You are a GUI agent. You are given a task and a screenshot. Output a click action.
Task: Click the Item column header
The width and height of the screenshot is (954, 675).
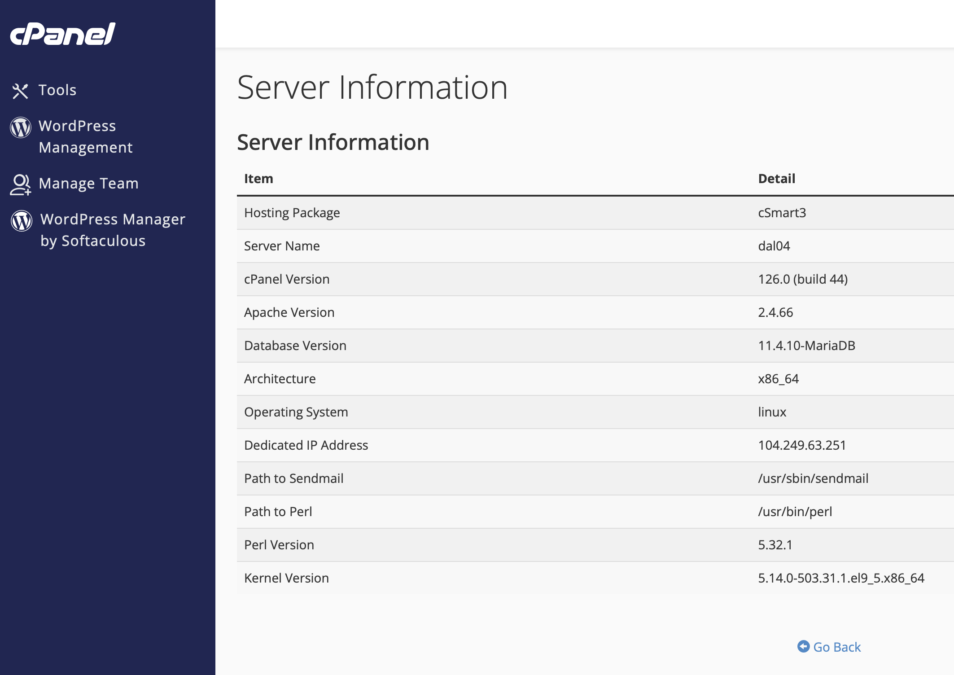pos(258,179)
